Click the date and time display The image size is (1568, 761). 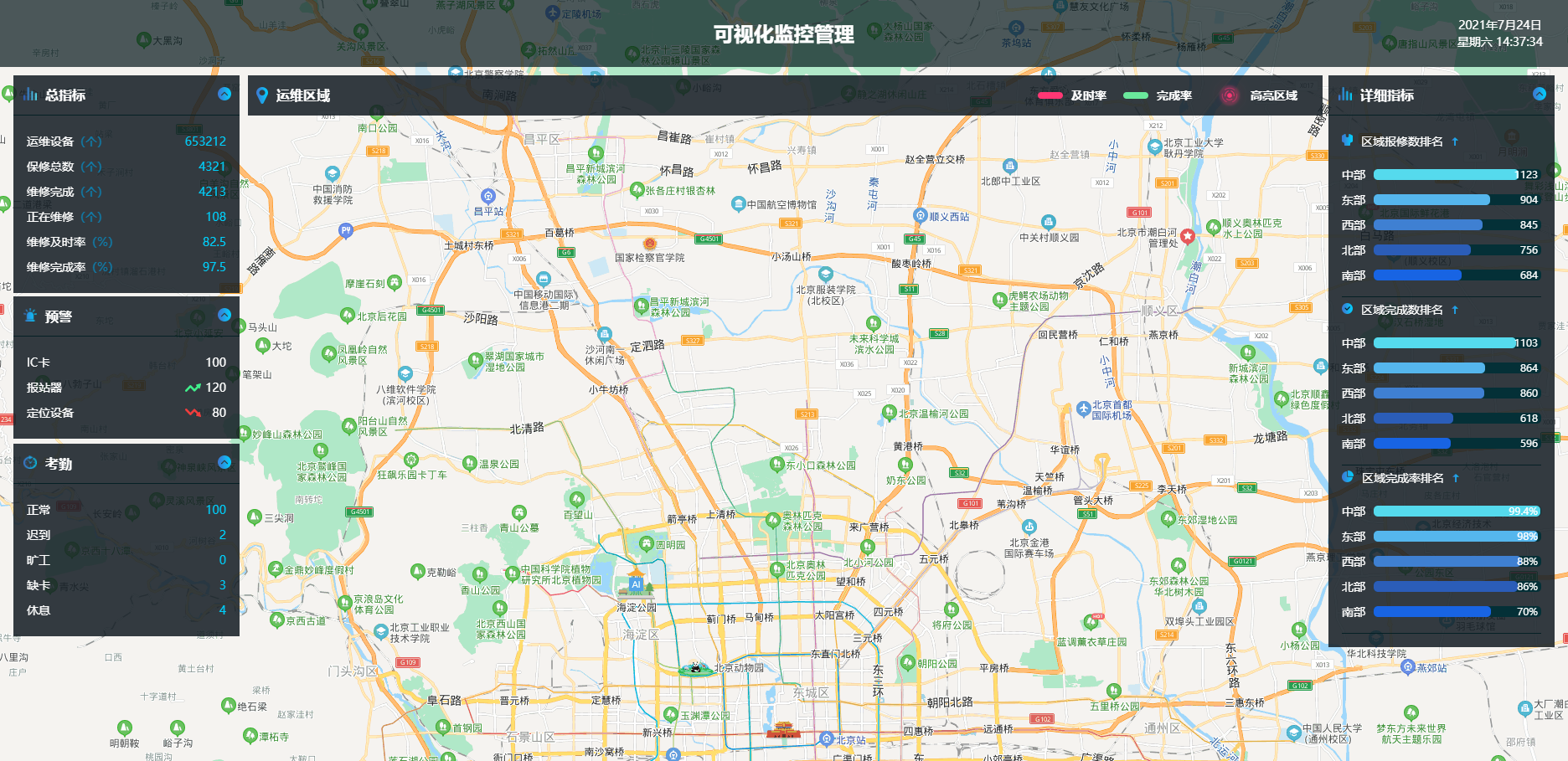coord(1499,33)
